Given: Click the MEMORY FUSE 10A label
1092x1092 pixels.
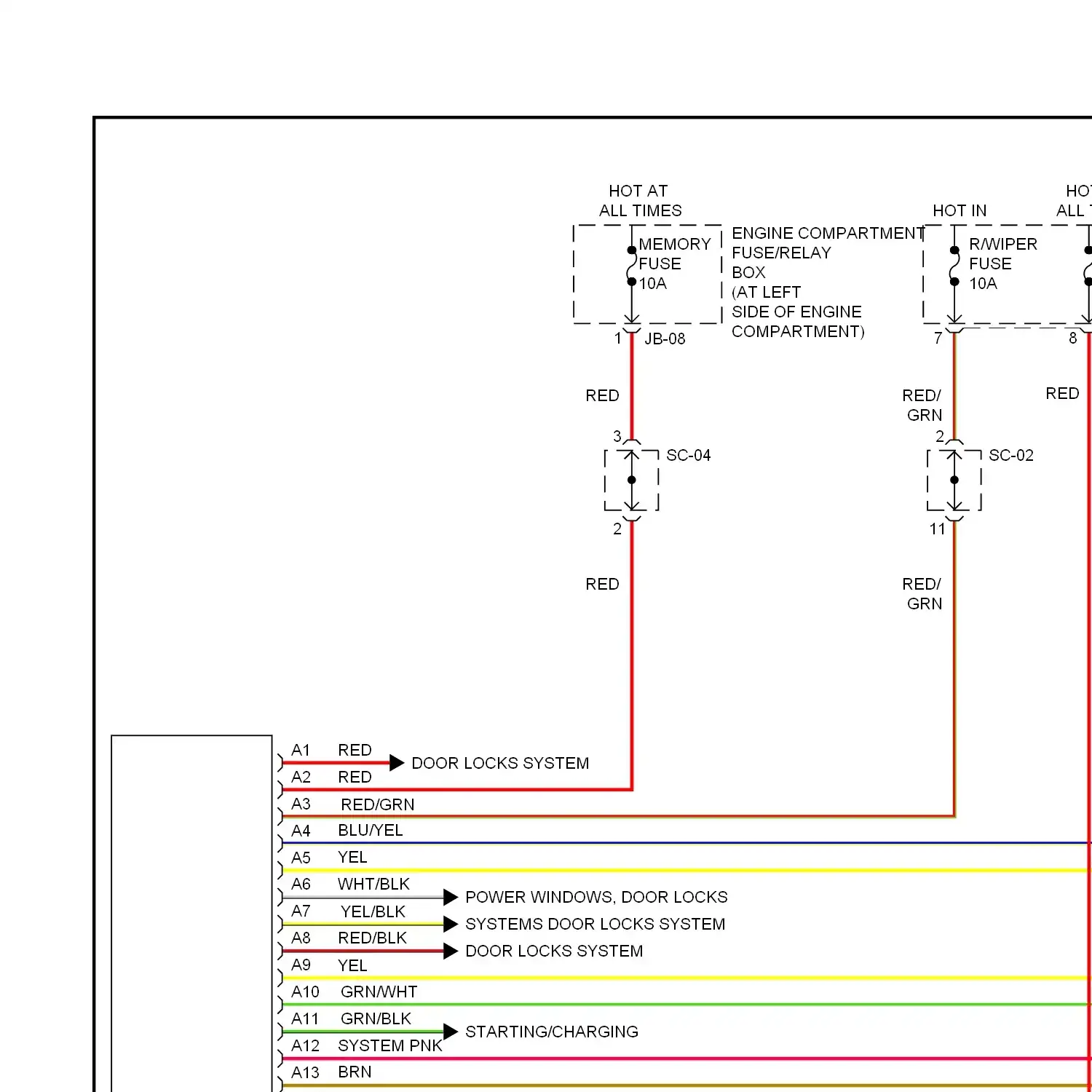Looking at the screenshot, I should pyautogui.click(x=675, y=264).
